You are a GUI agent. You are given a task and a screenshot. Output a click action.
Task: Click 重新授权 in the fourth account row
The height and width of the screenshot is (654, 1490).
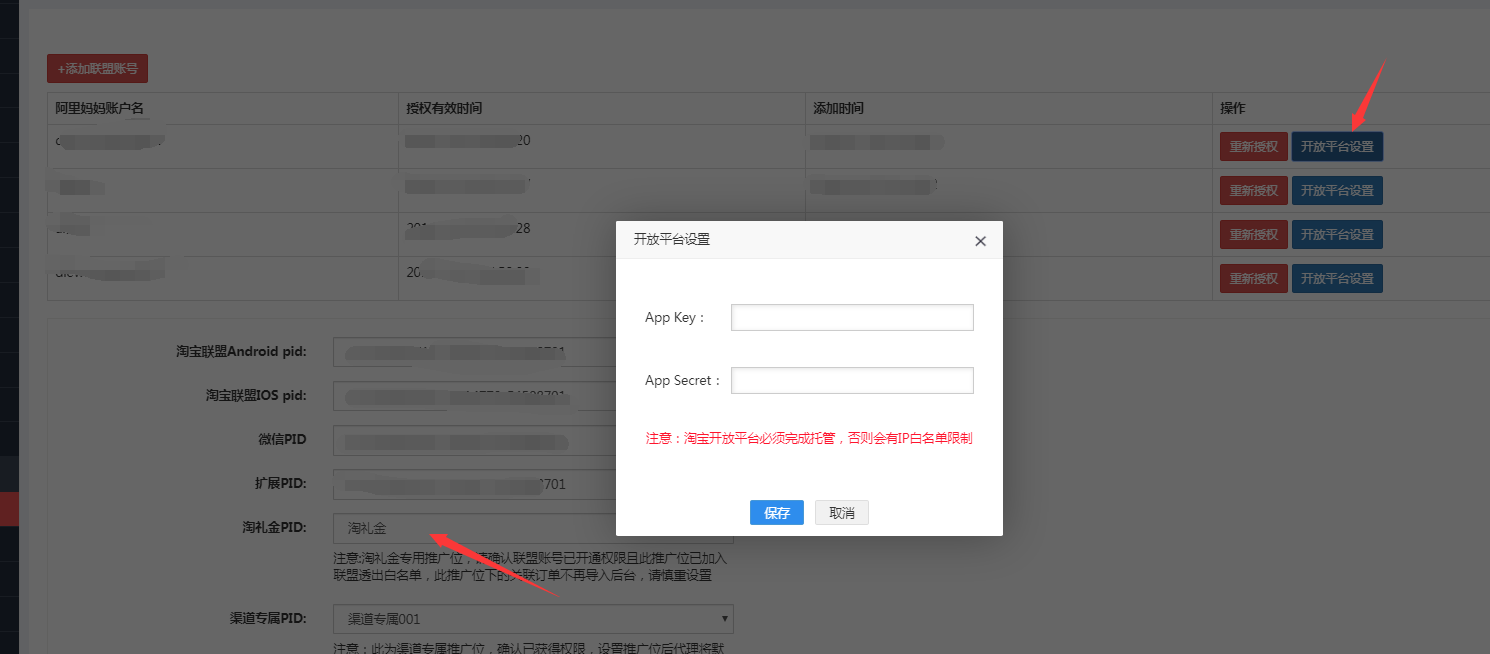(1254, 279)
